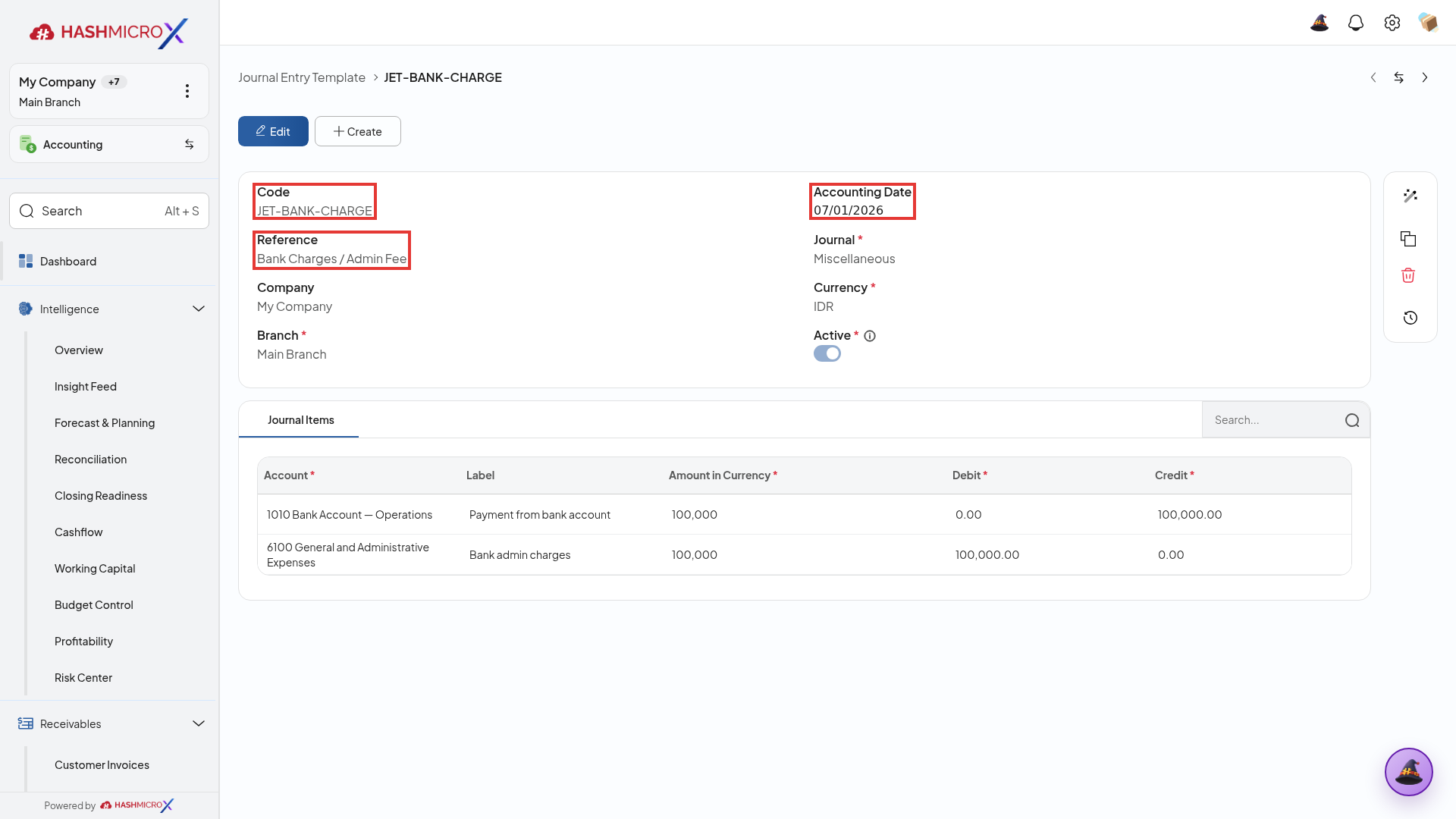Switch module using Accounting swap icon
Image resolution: width=1456 pixels, height=819 pixels.
[x=190, y=144]
